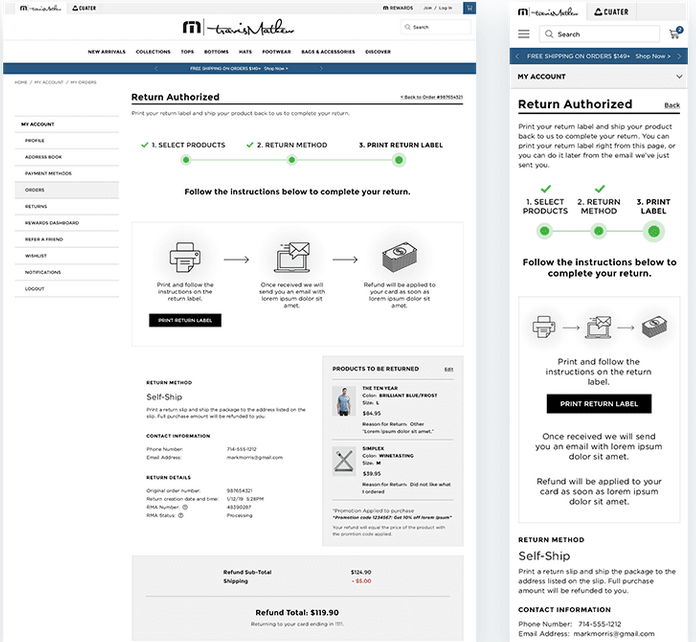This screenshot has height=642, width=696.
Task: Open the mobile shopping cart icon
Action: (675, 33)
